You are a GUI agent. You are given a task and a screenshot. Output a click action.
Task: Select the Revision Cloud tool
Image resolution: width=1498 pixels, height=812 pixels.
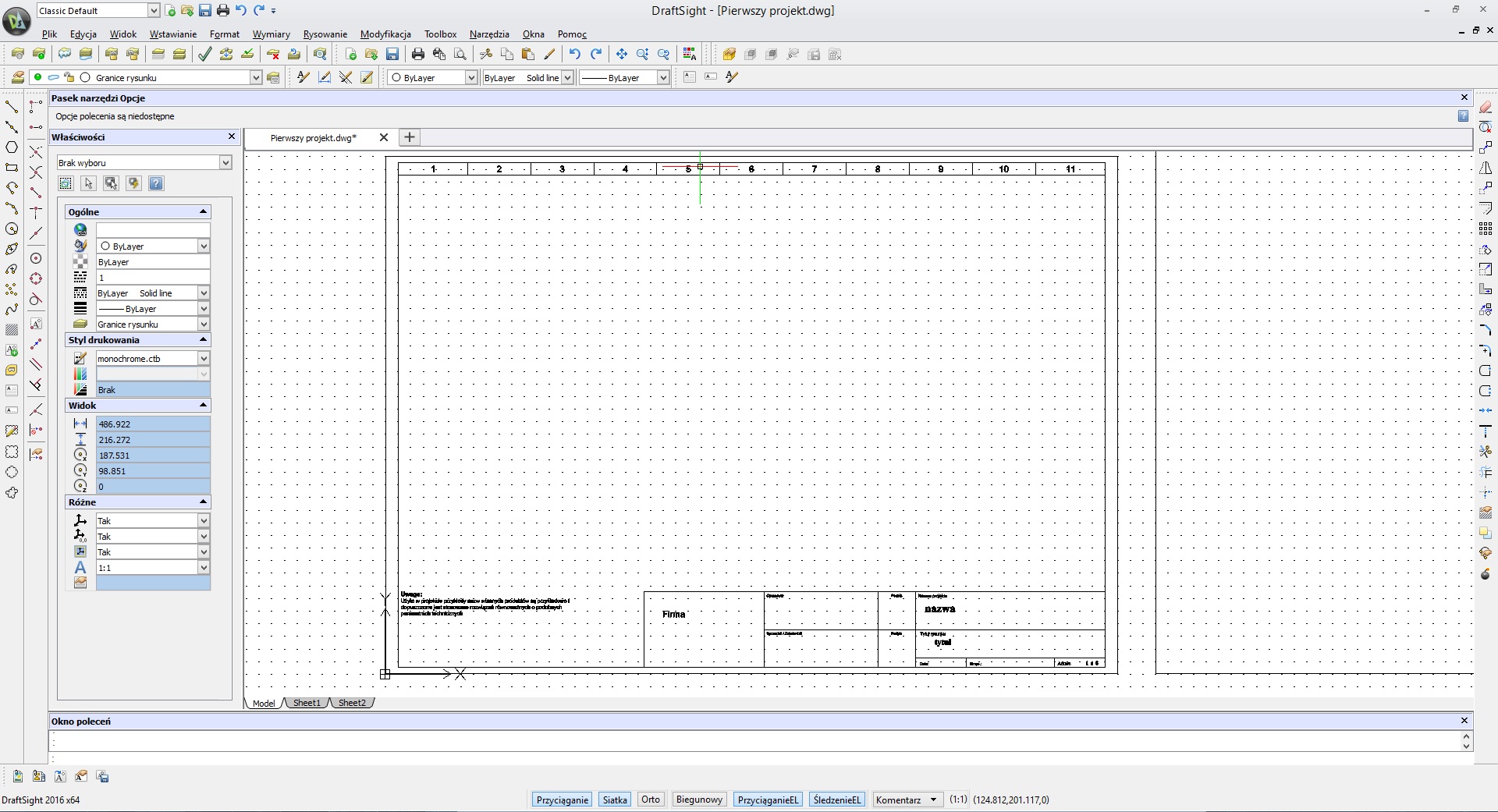click(x=12, y=492)
